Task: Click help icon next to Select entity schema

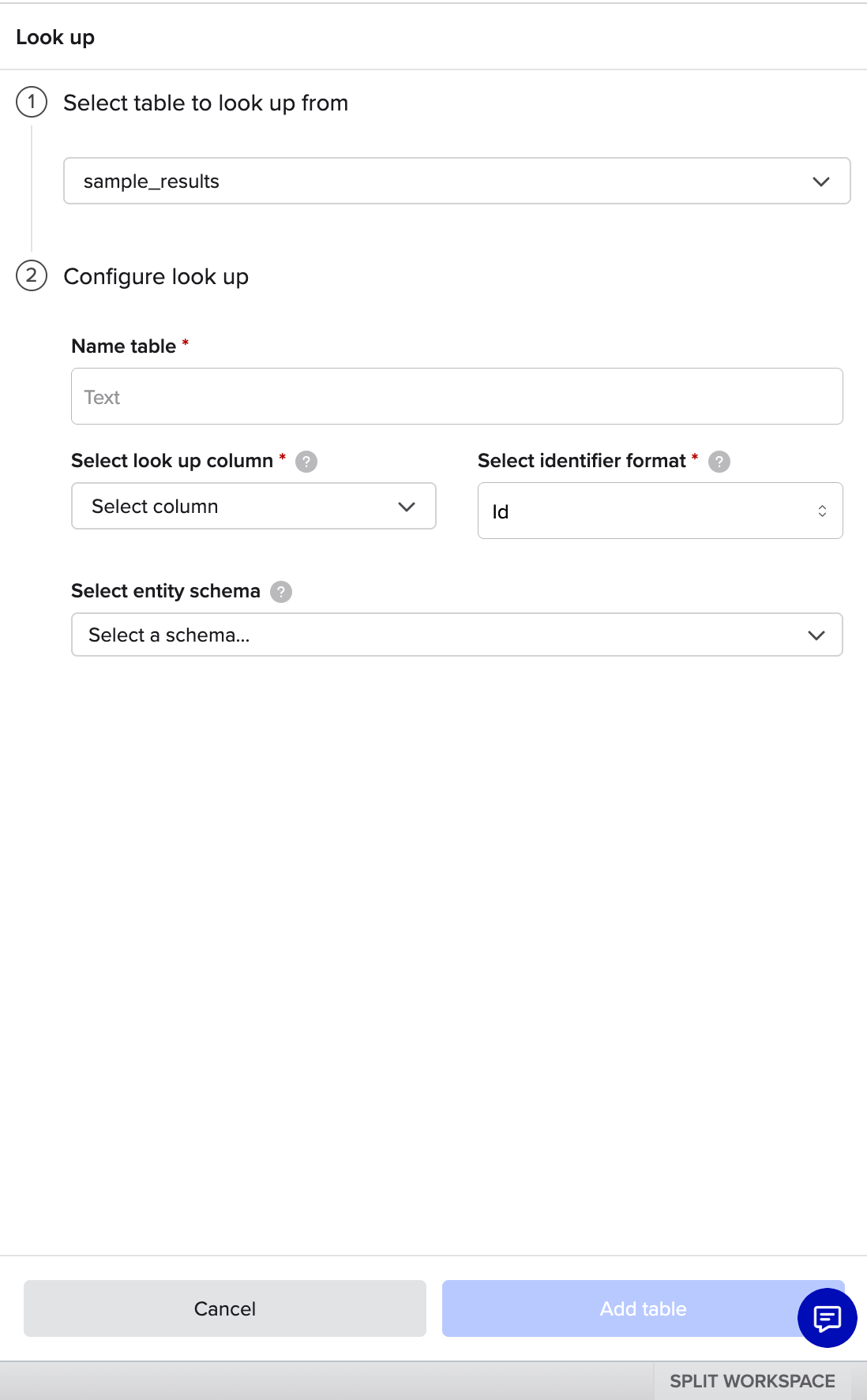Action: 281,592
